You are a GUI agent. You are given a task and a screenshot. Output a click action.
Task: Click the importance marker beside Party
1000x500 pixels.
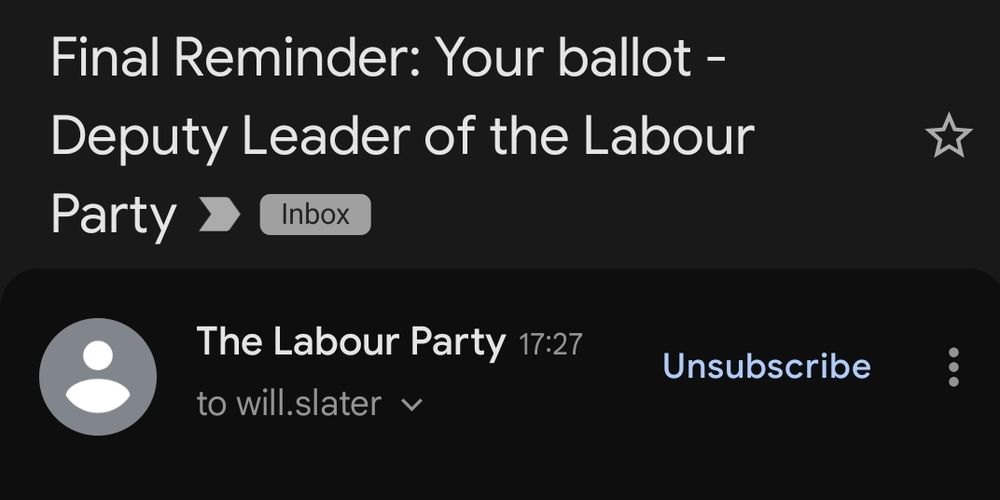(x=219, y=214)
